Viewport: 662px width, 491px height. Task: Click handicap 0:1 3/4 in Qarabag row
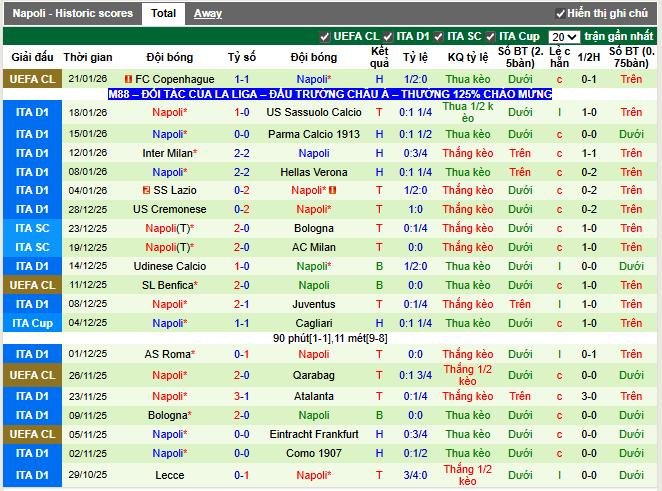[415, 375]
